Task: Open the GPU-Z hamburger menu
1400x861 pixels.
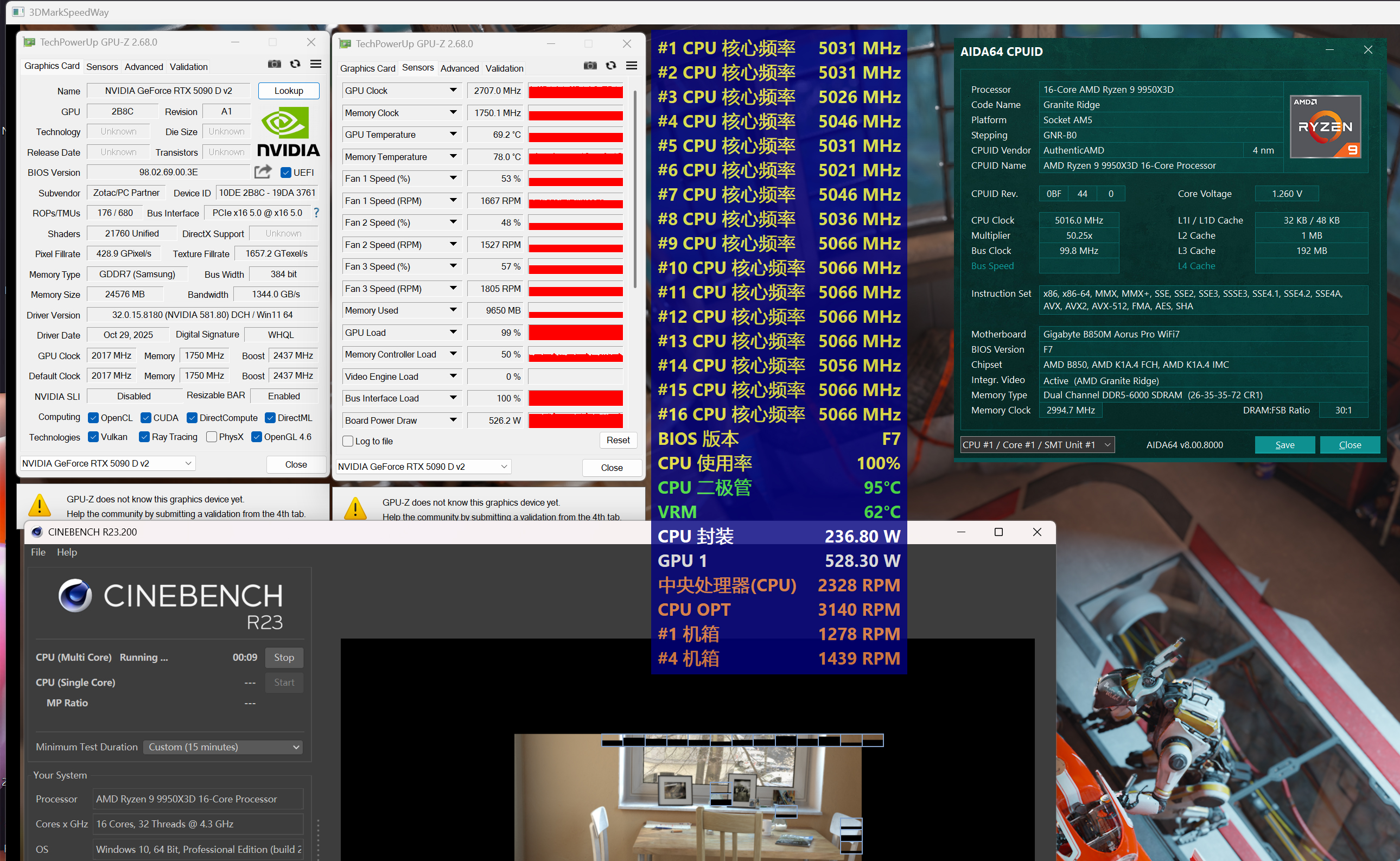Action: pyautogui.click(x=316, y=64)
